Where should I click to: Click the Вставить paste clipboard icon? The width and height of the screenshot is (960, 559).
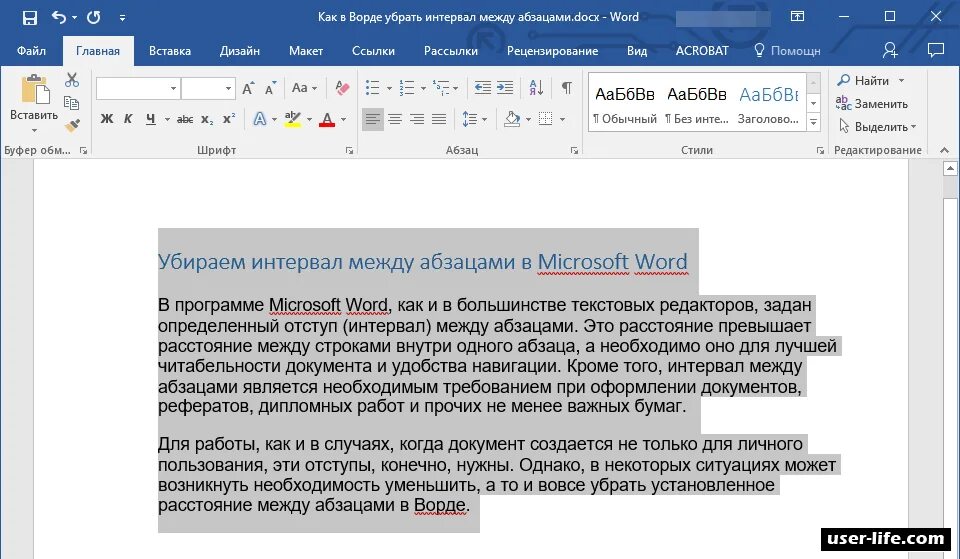pos(34,89)
